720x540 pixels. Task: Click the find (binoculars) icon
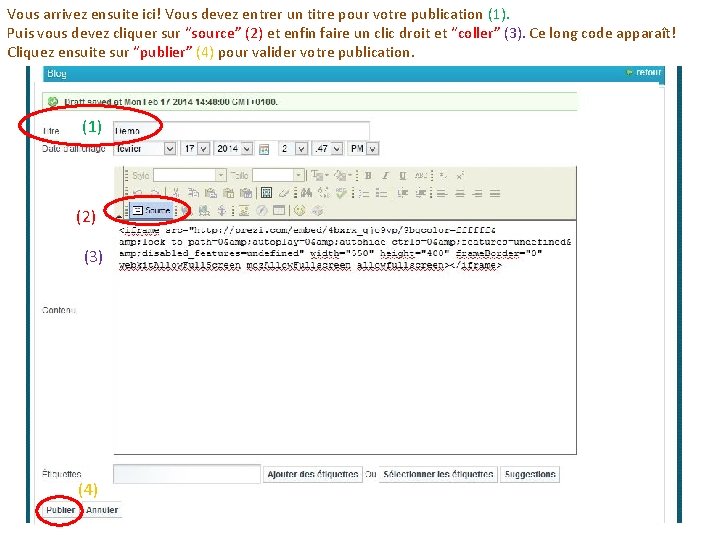pyautogui.click(x=306, y=193)
